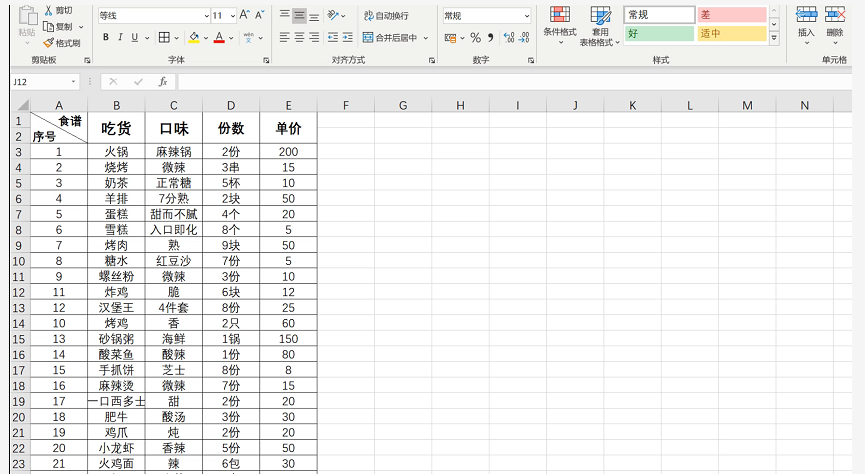This screenshot has height=474, width=865.
Task: Increase decimal places
Action: click(x=509, y=38)
